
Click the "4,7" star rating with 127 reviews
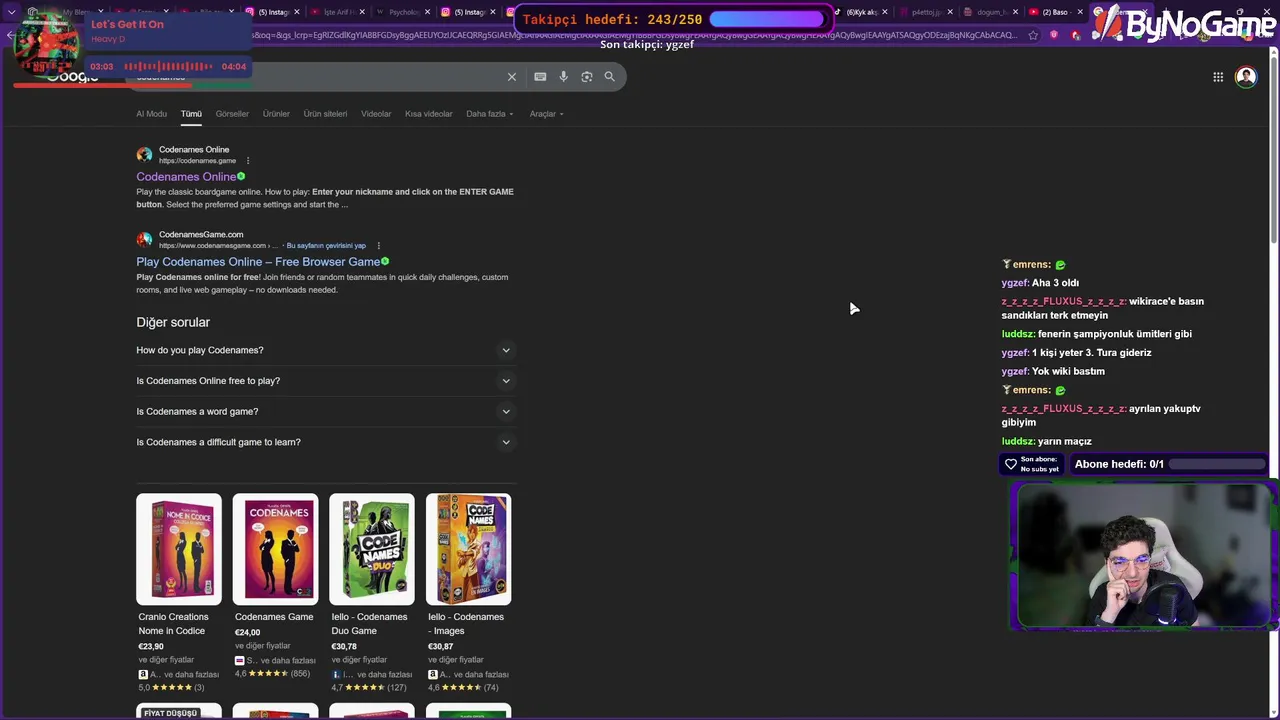click(369, 688)
